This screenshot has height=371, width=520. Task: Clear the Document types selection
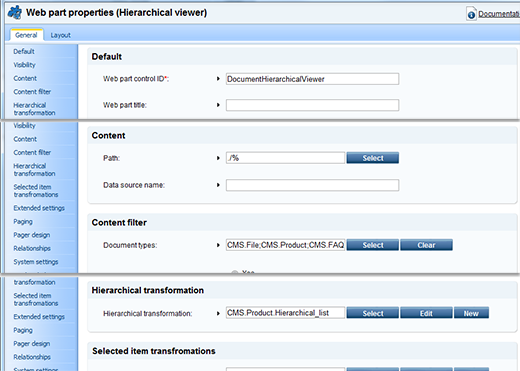426,245
